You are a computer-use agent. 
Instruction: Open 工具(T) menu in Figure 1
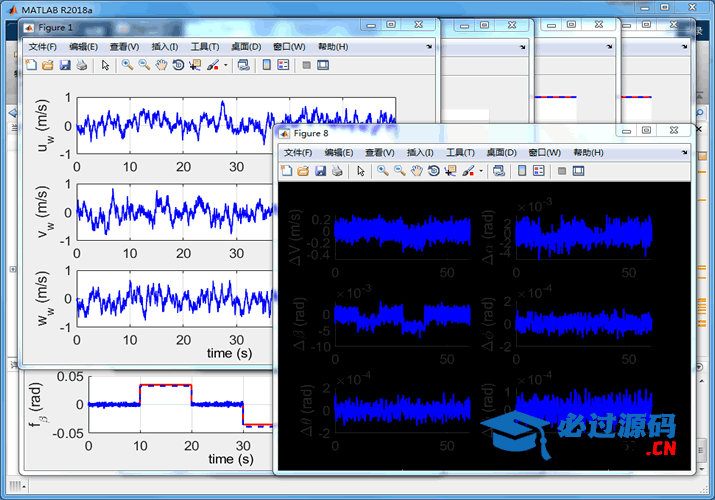205,47
